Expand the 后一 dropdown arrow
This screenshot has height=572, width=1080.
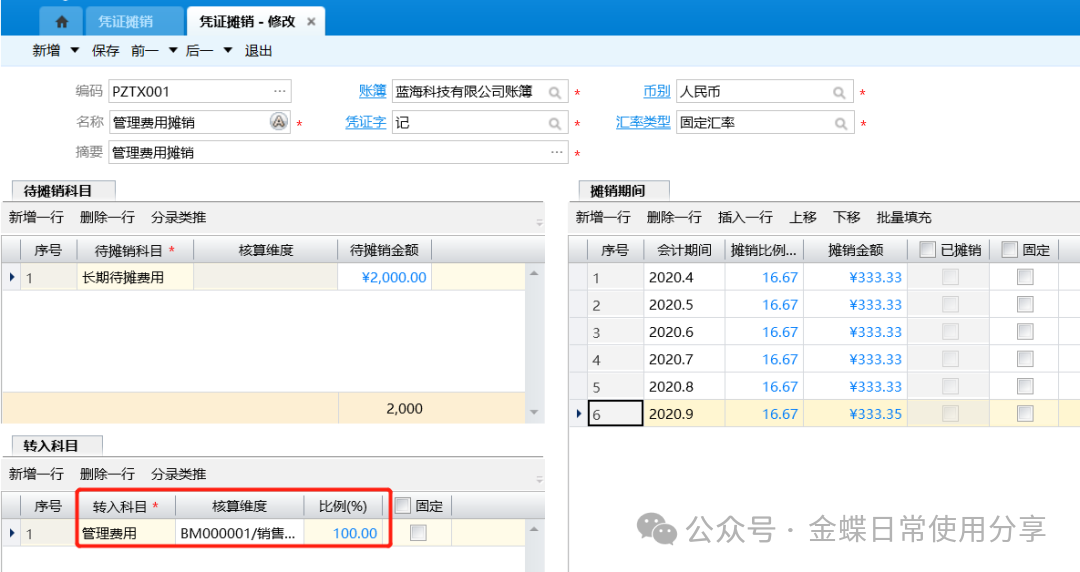(227, 51)
